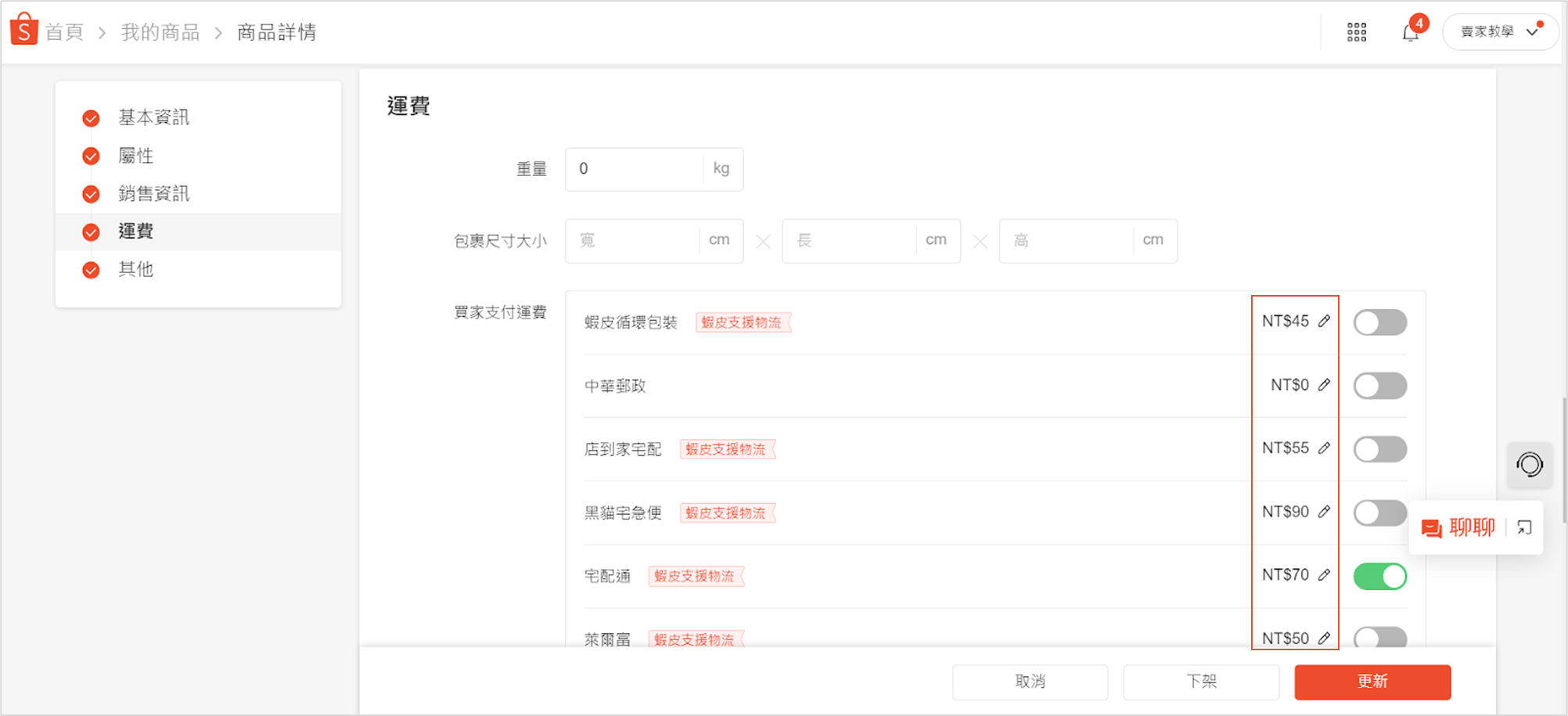Disable the 宅配通 shipping toggle
Viewport: 1568px width, 716px height.
(x=1380, y=577)
